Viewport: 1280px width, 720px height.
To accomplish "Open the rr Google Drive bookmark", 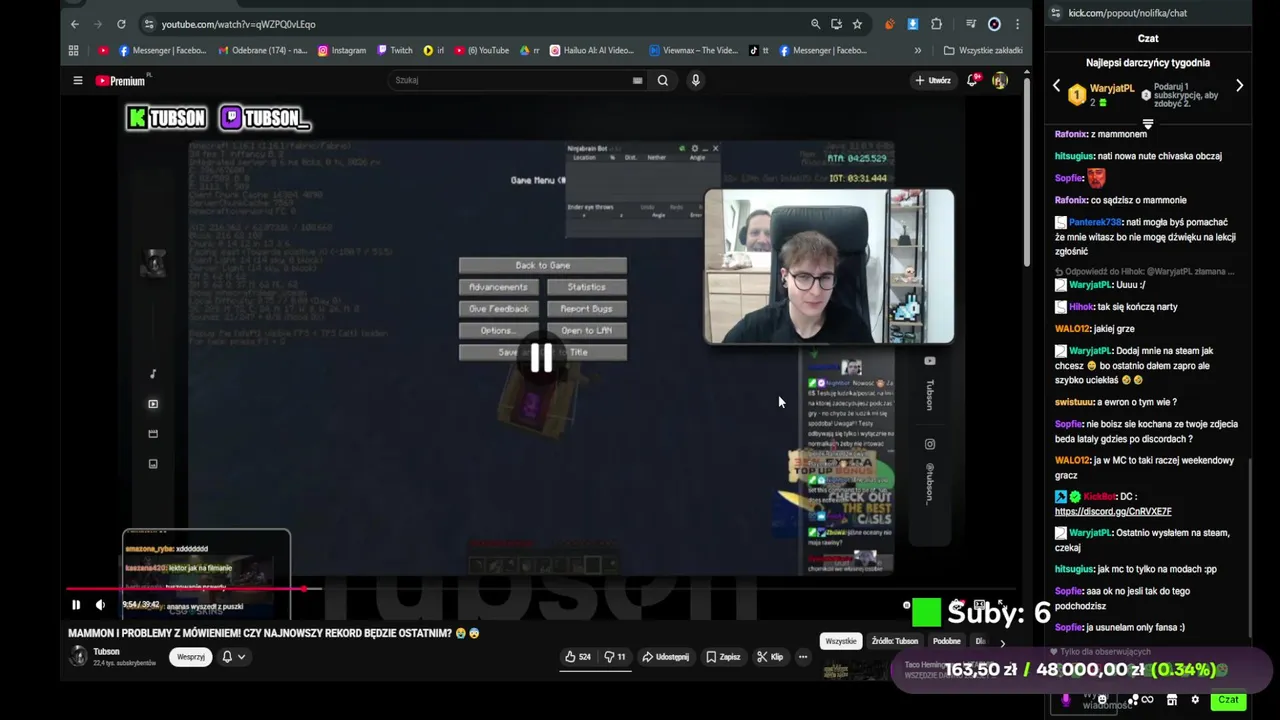I will [530, 50].
